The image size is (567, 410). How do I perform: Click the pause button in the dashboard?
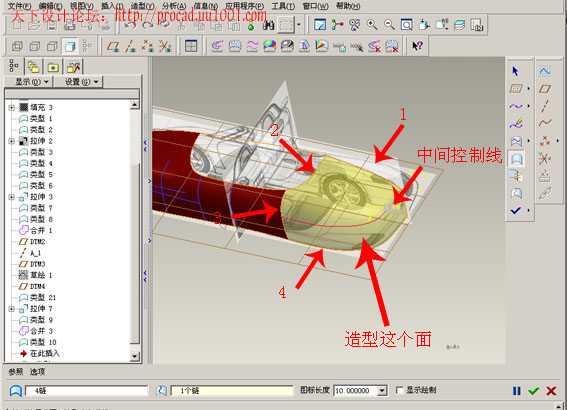tap(517, 391)
